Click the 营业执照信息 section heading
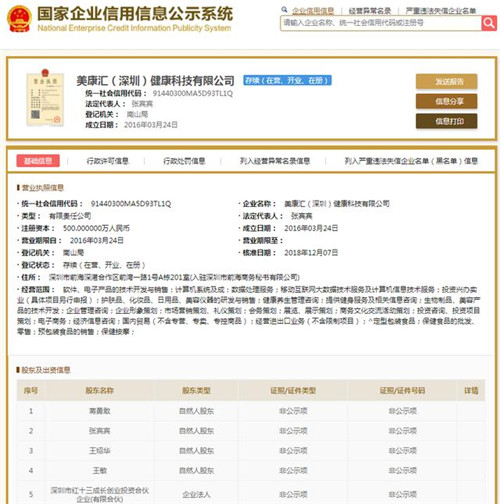This screenshot has height=504, width=500. pos(43,188)
